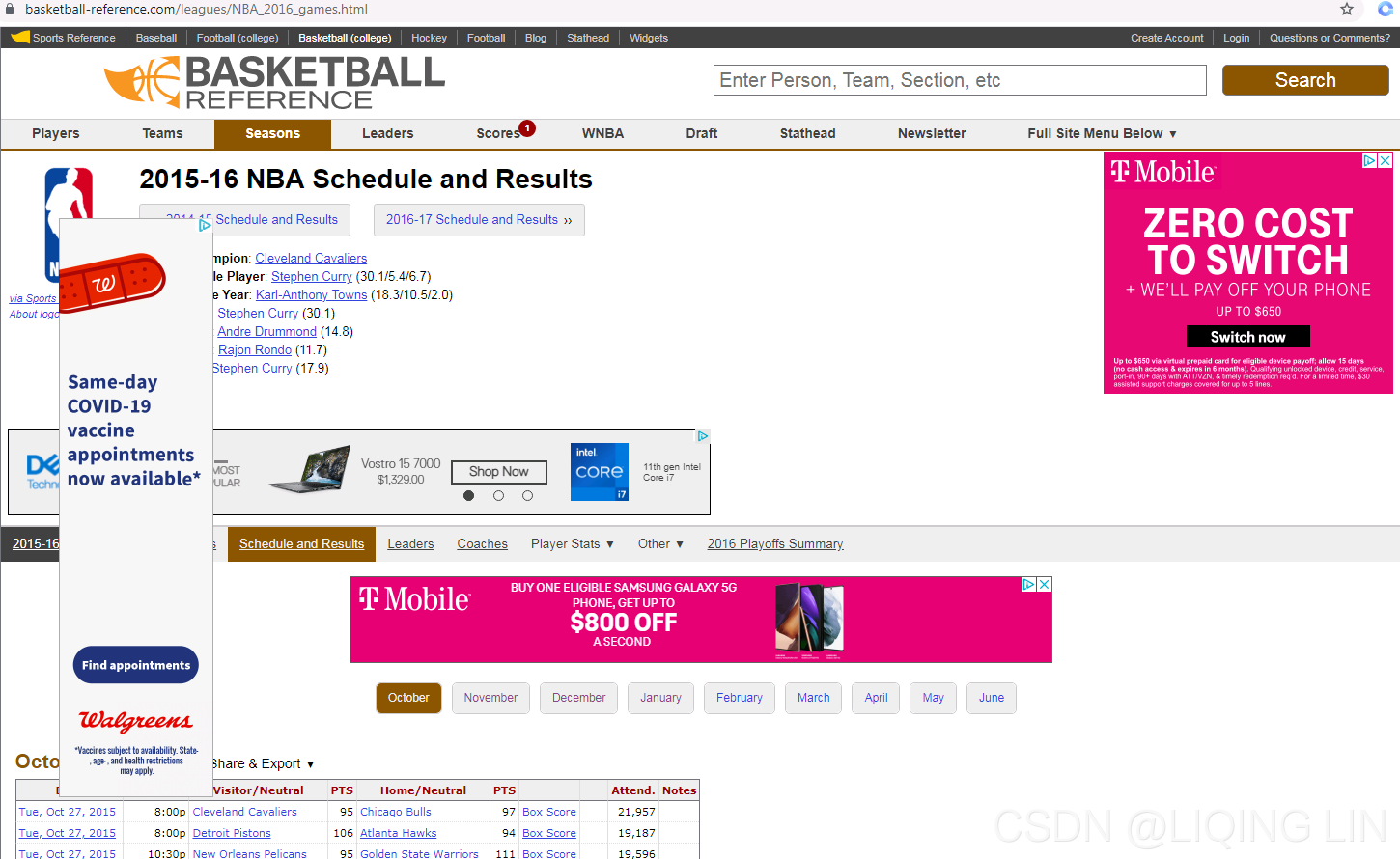Screen dimensions: 1400x859
Task: Open Box Score for Cavaliers-Bulls game
Action: click(549, 813)
